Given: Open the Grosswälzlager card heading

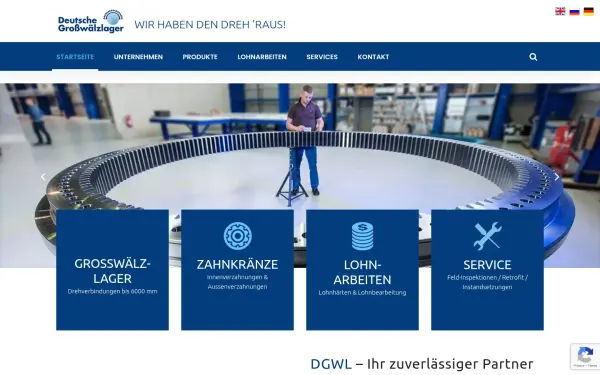Looking at the screenshot, I should coord(112,271).
